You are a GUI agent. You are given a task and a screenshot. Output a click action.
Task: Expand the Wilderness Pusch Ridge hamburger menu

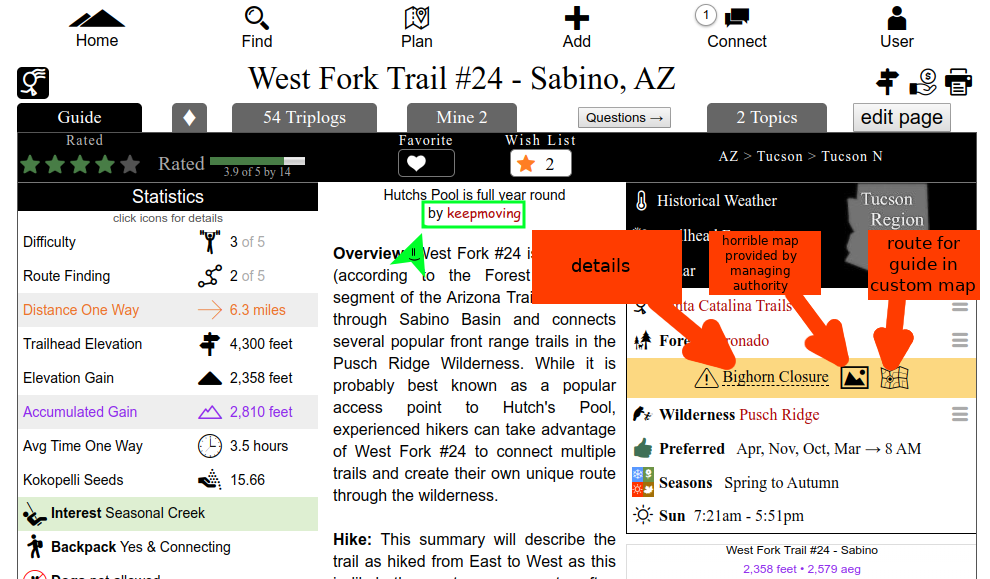tap(960, 414)
